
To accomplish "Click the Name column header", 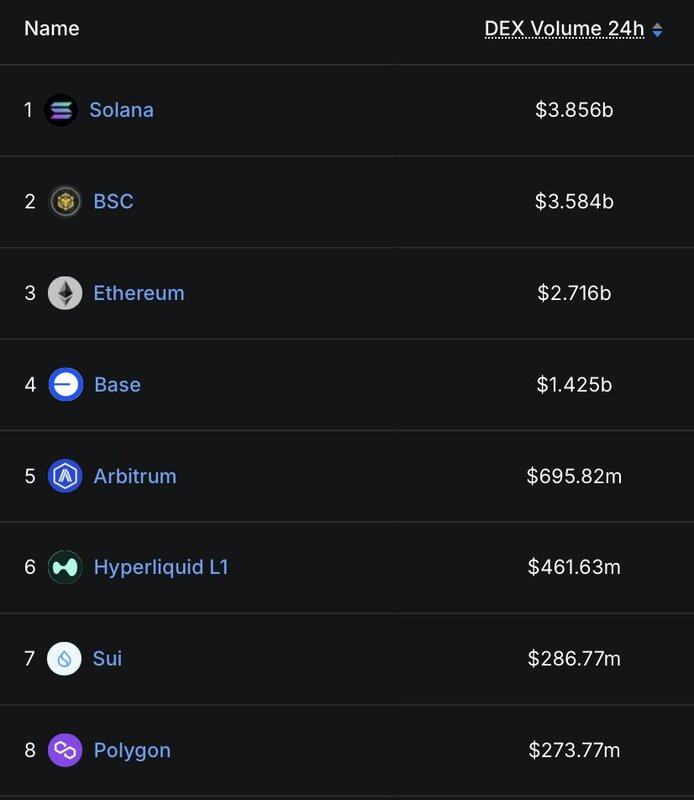I will (x=52, y=29).
